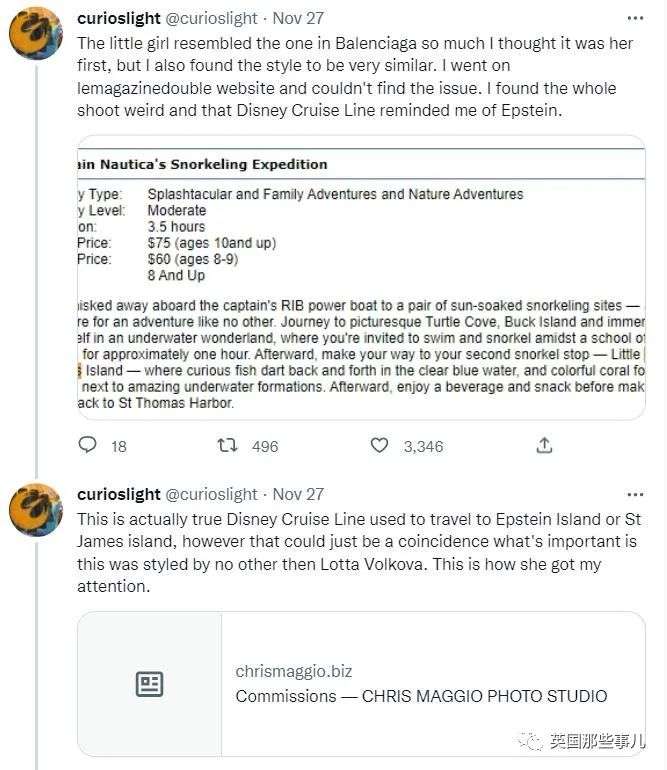Viewport: 667px width, 770px height.
Task: View the 18 replies count
Action: pos(118,446)
